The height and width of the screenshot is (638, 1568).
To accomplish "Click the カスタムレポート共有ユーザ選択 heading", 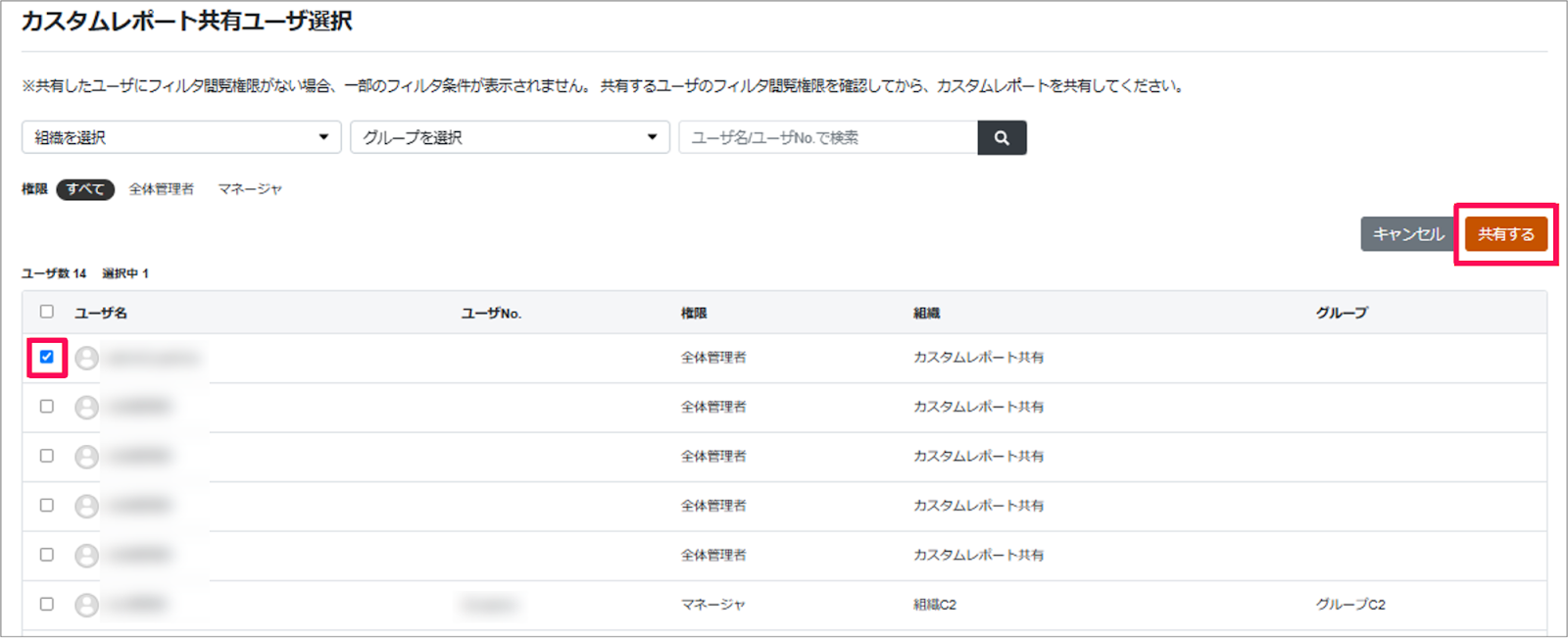I will click(186, 21).
